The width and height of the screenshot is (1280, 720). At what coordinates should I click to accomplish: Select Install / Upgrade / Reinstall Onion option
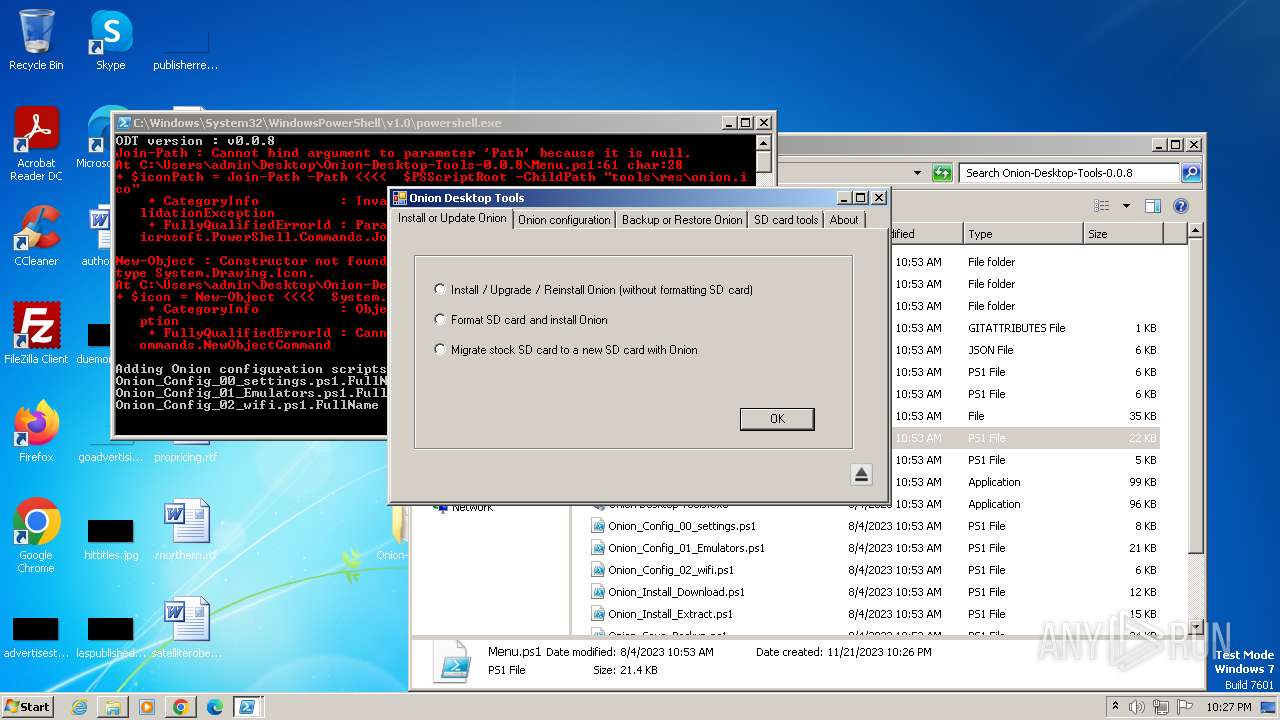click(594, 290)
